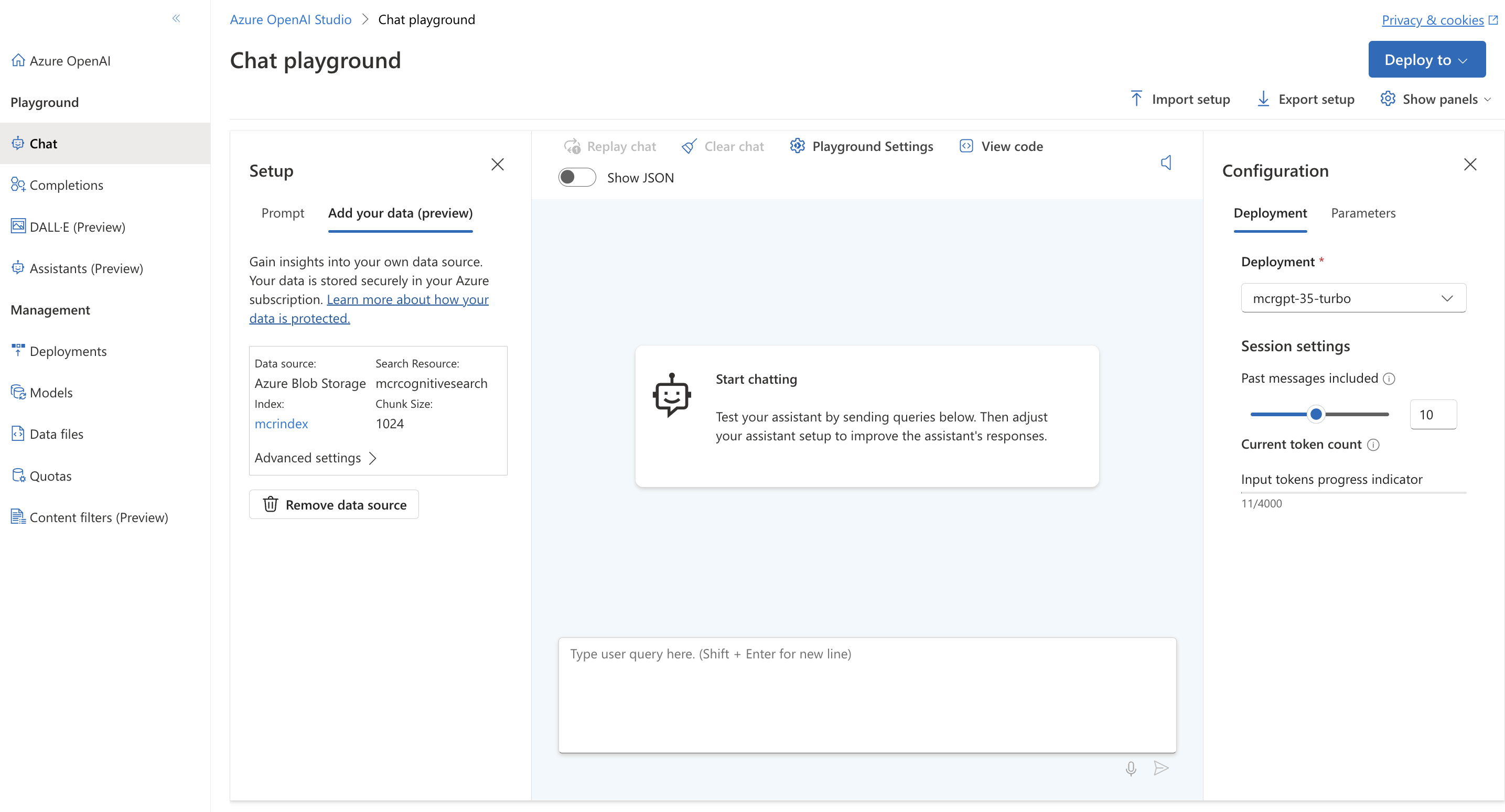Click the Azure OpenAI Studio breadcrumb
The height and width of the screenshot is (812, 1505).
point(291,19)
